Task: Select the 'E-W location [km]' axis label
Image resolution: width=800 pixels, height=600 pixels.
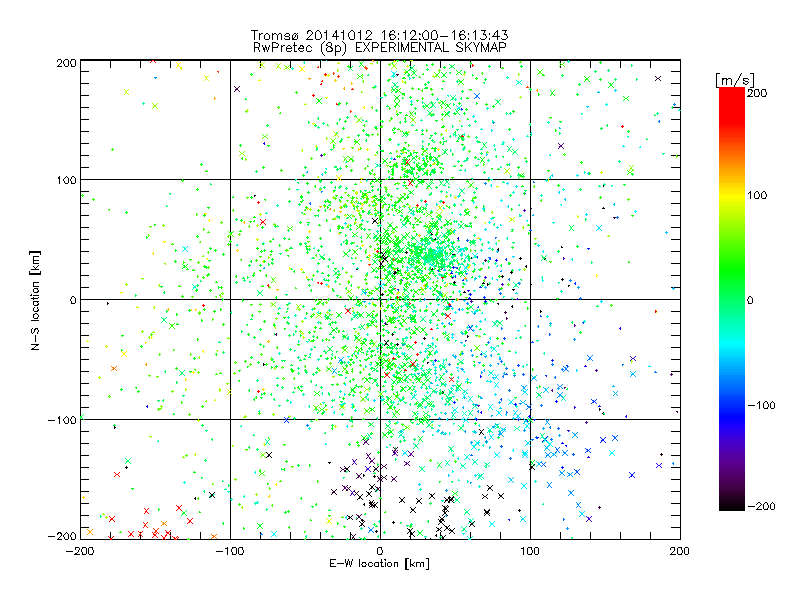Action: click(379, 563)
